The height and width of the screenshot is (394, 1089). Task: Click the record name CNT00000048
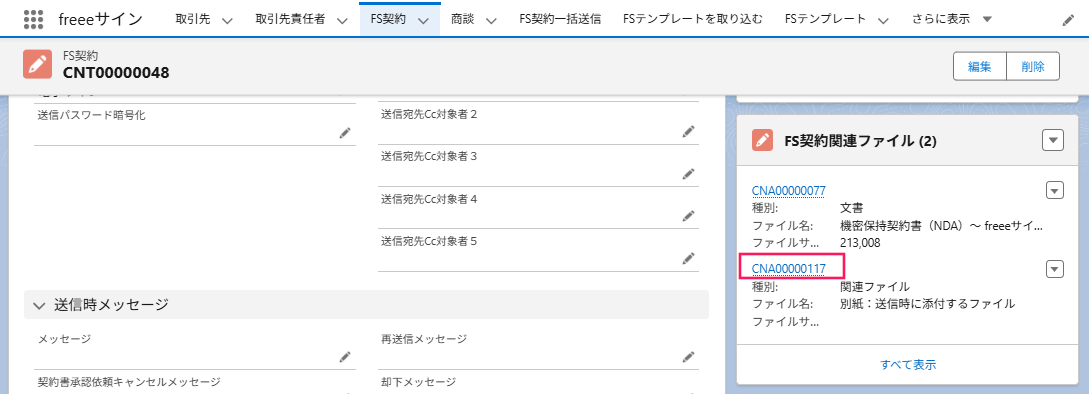(x=116, y=73)
